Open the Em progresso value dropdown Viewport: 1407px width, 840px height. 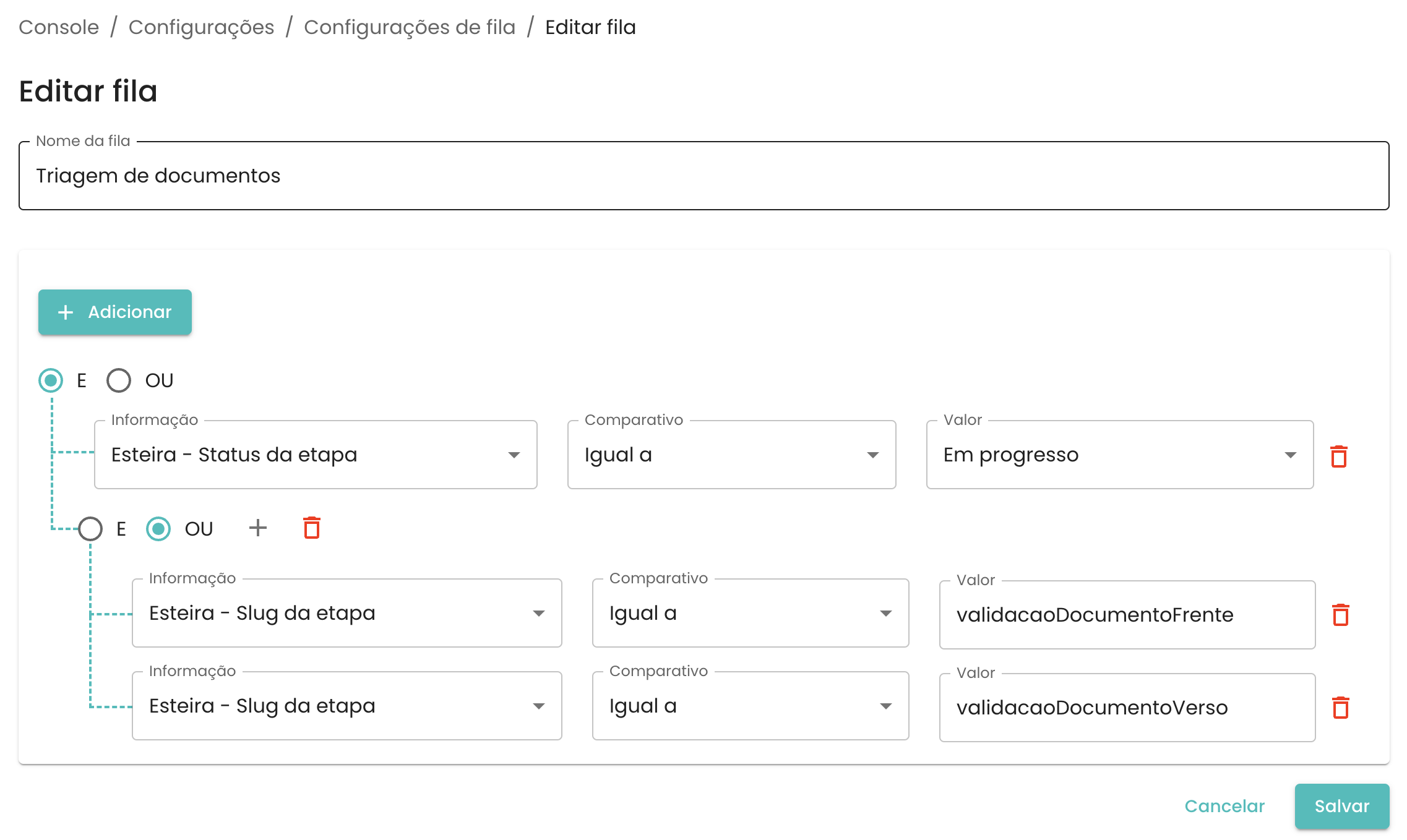(1119, 455)
